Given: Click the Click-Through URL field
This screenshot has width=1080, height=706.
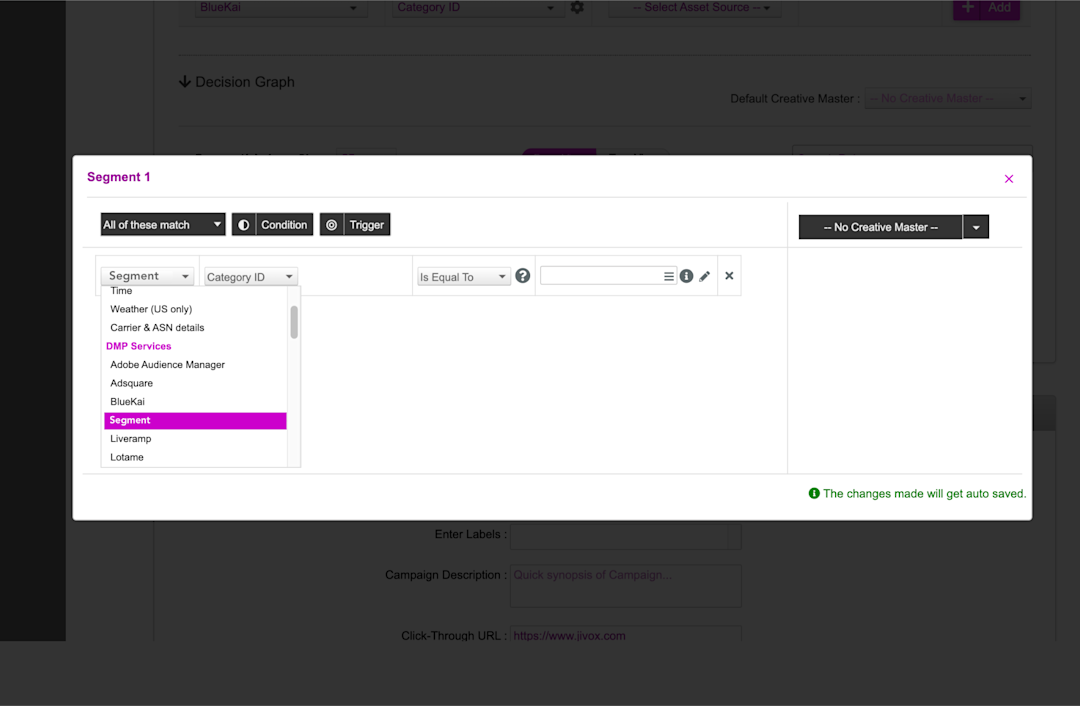Looking at the screenshot, I should pyautogui.click(x=625, y=634).
